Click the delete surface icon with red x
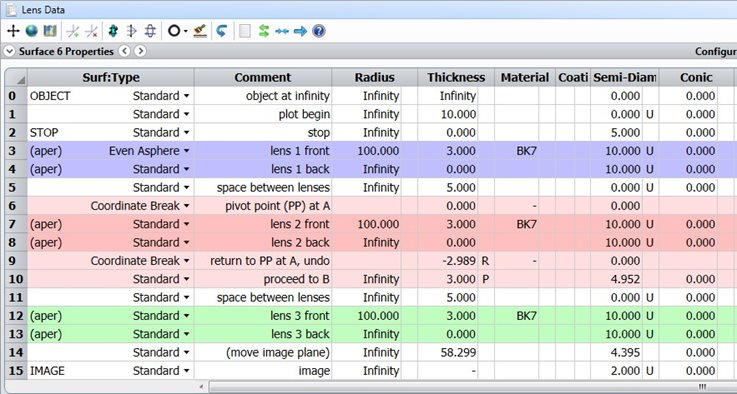 click(x=91, y=32)
